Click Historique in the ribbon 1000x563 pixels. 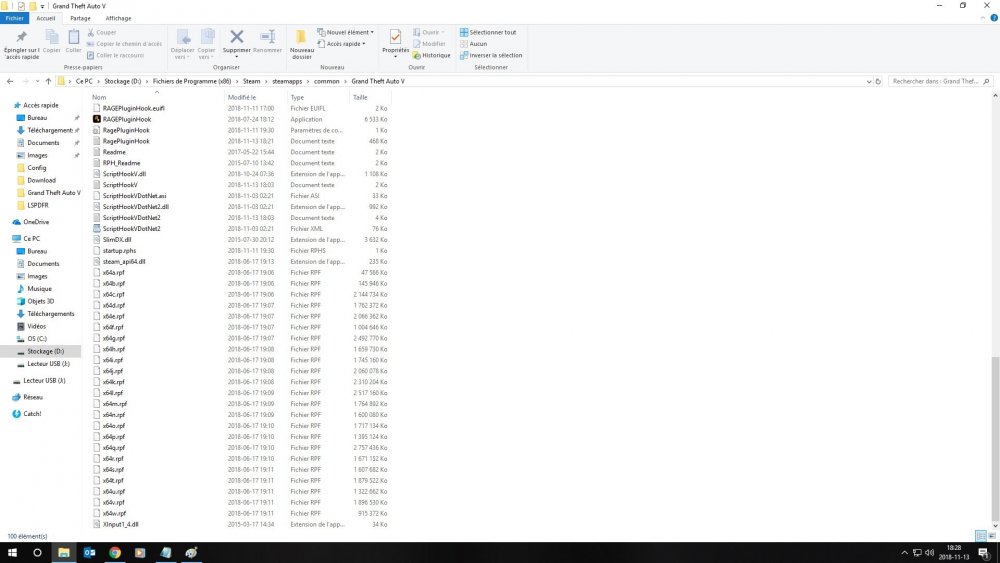click(x=431, y=55)
